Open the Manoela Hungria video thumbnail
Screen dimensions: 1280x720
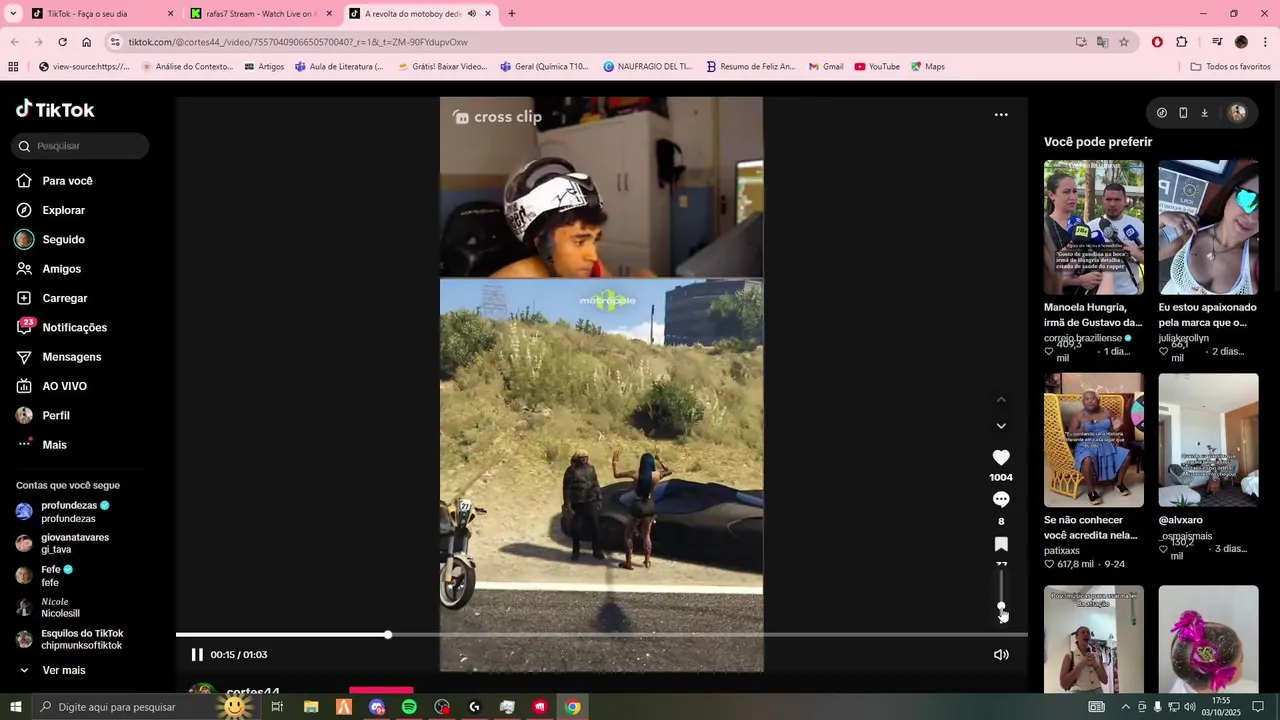[x=1094, y=227]
